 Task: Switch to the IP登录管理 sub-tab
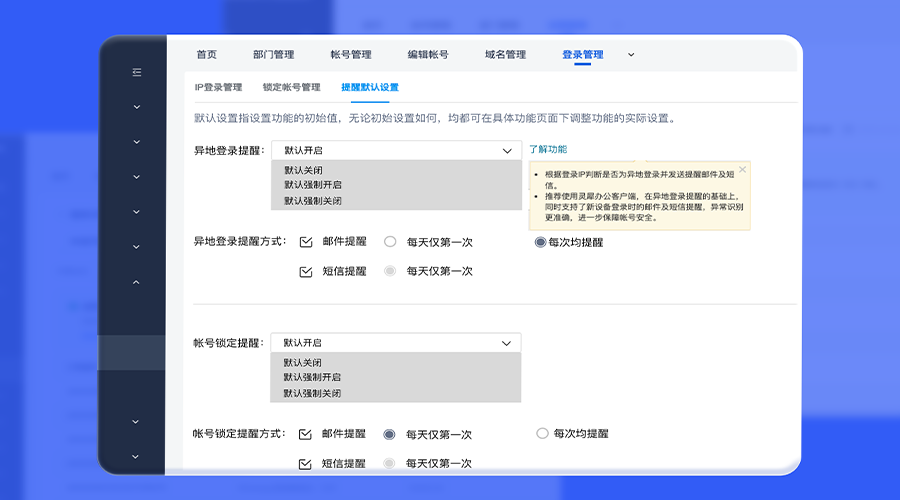tap(218, 88)
